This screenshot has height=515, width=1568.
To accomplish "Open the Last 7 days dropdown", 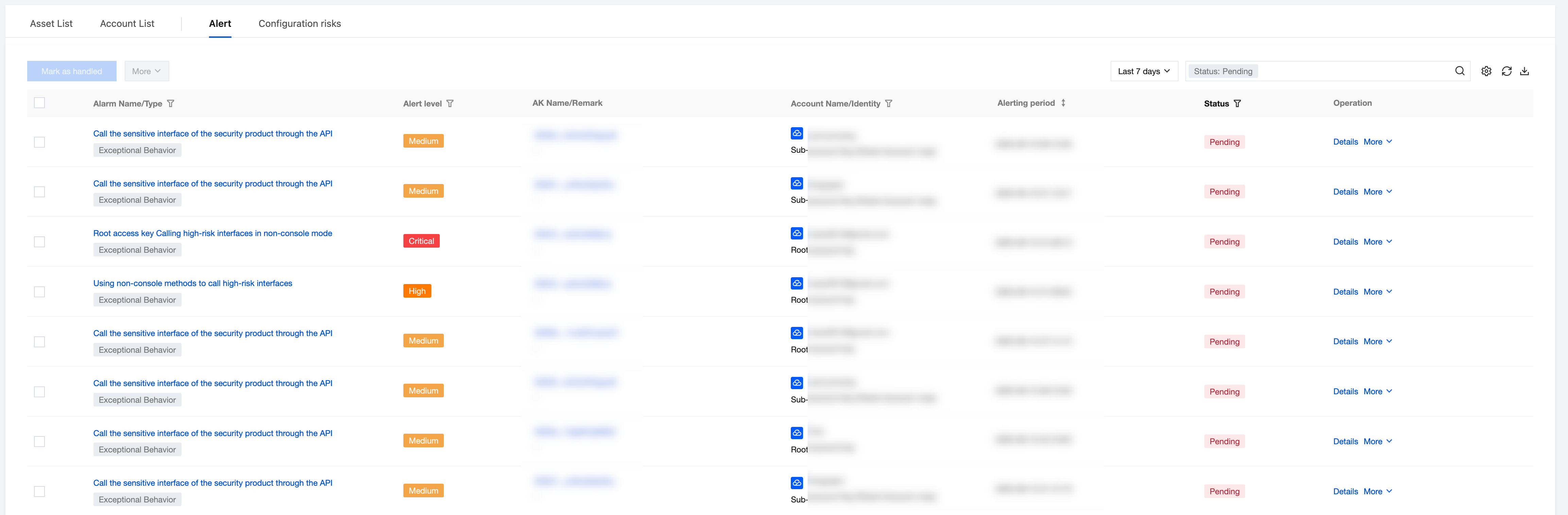I will coord(1143,71).
